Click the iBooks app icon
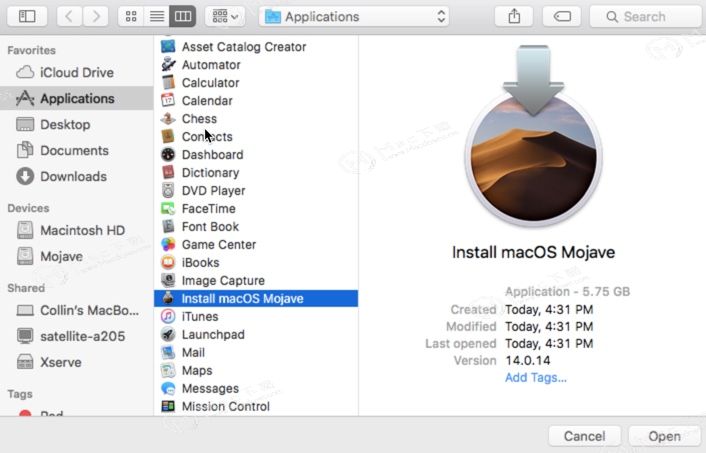Screen dimensions: 706x453 (168, 263)
